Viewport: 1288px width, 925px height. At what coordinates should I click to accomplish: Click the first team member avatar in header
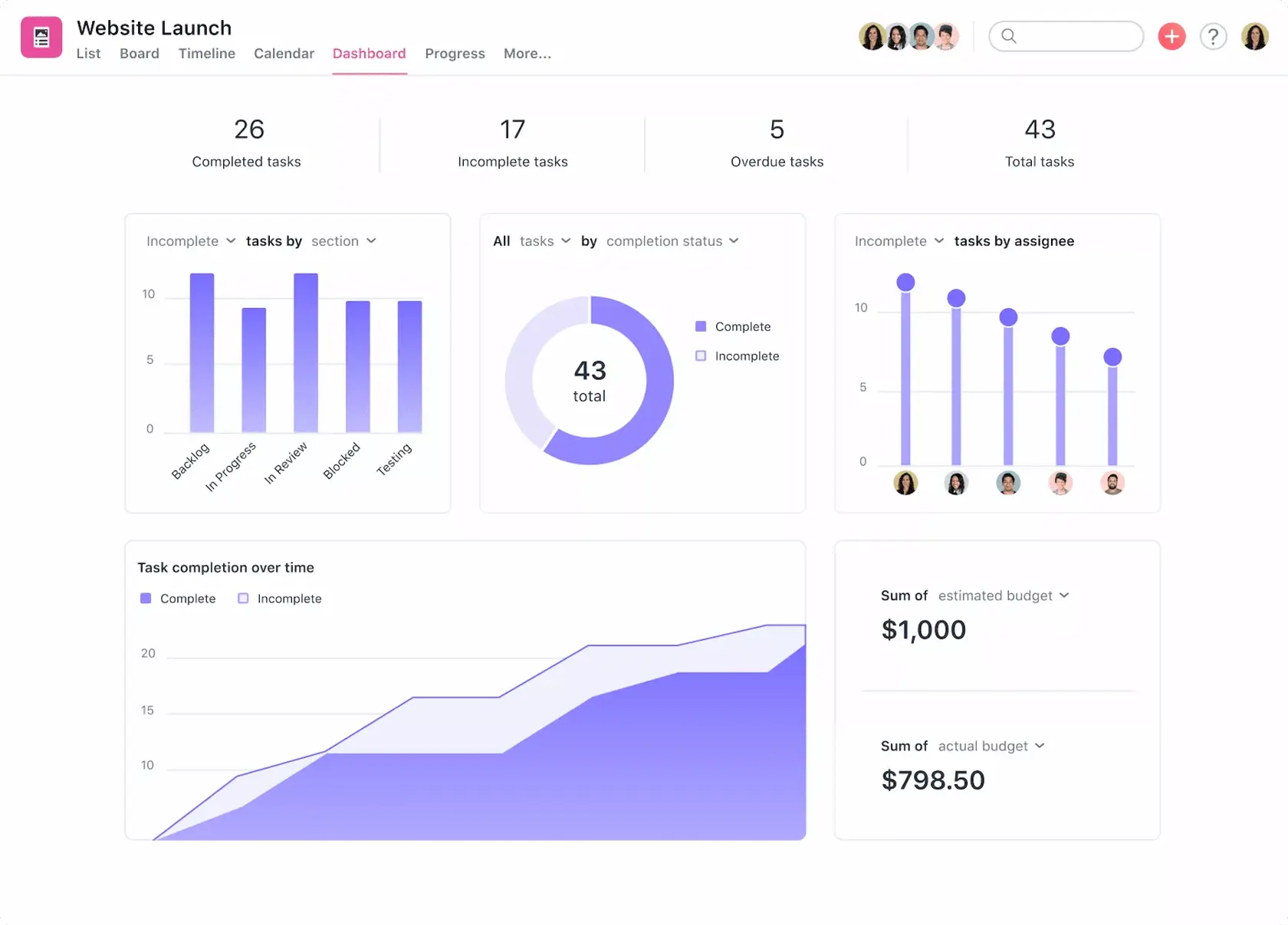[872, 36]
